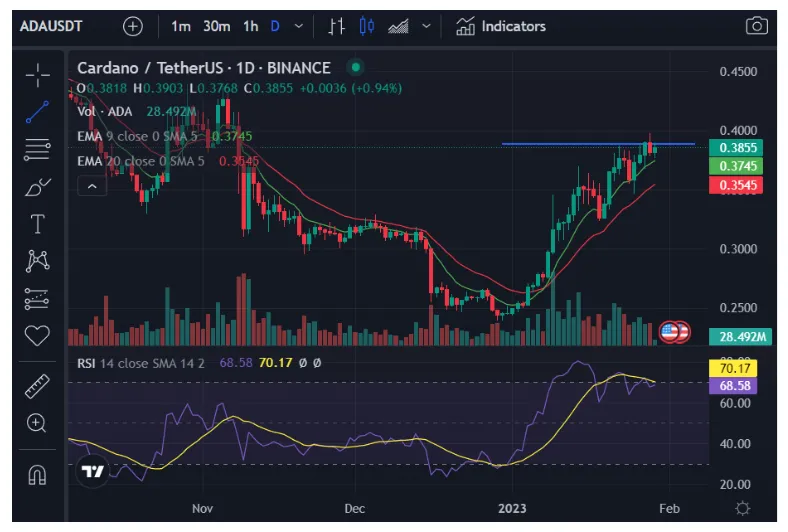Image resolution: width=788 pixels, height=532 pixels.
Task: Switch to the 1m timeframe
Action: (180, 26)
